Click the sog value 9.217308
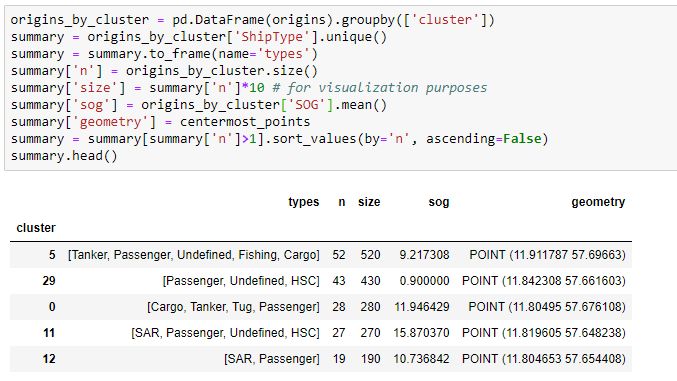The image size is (677, 381). 424,255
